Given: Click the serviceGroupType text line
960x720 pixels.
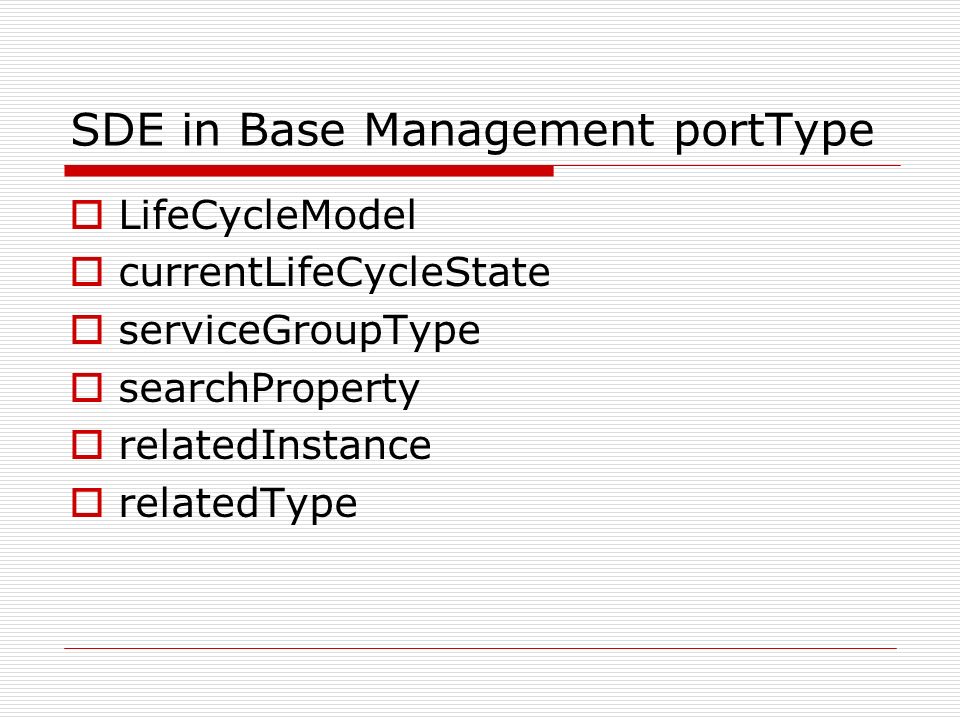Looking at the screenshot, I should 299,331.
